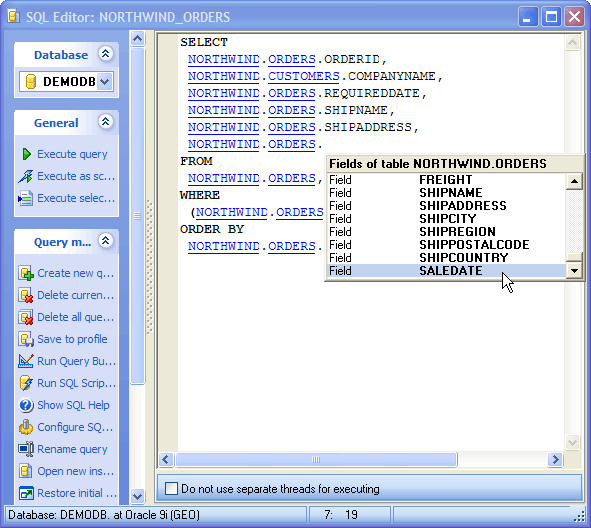Open the DEMODB database dropdown

click(104, 81)
